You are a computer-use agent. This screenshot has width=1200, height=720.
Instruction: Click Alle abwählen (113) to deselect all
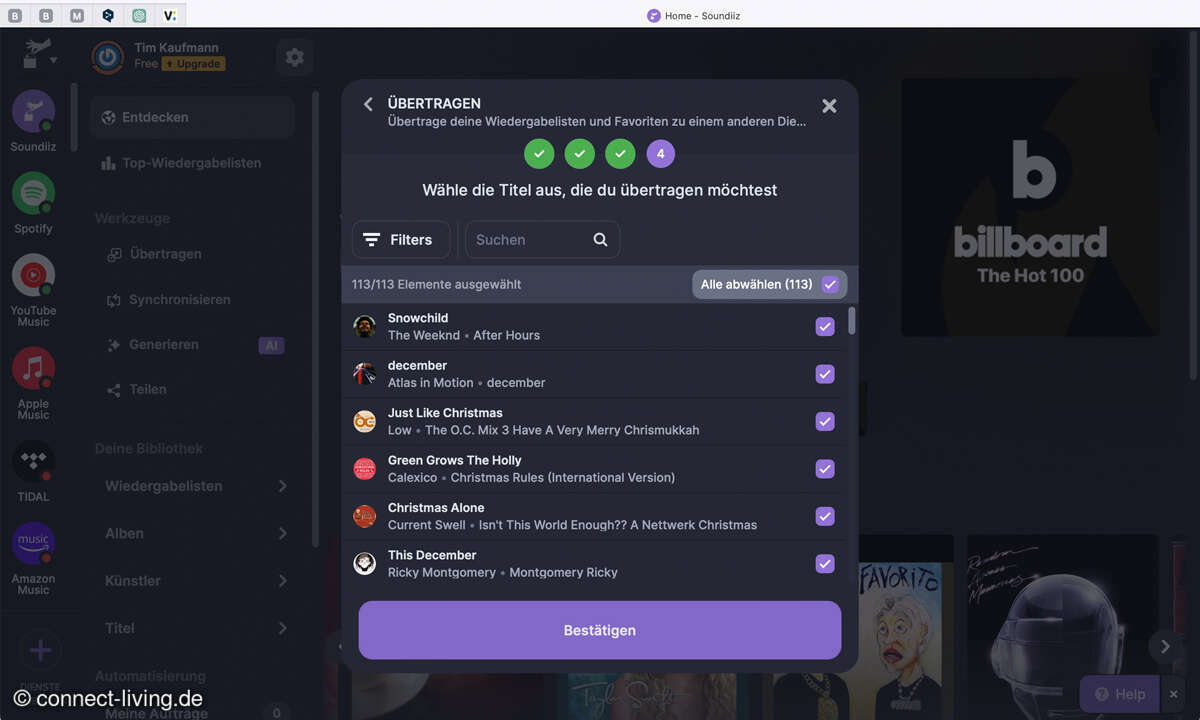click(769, 284)
